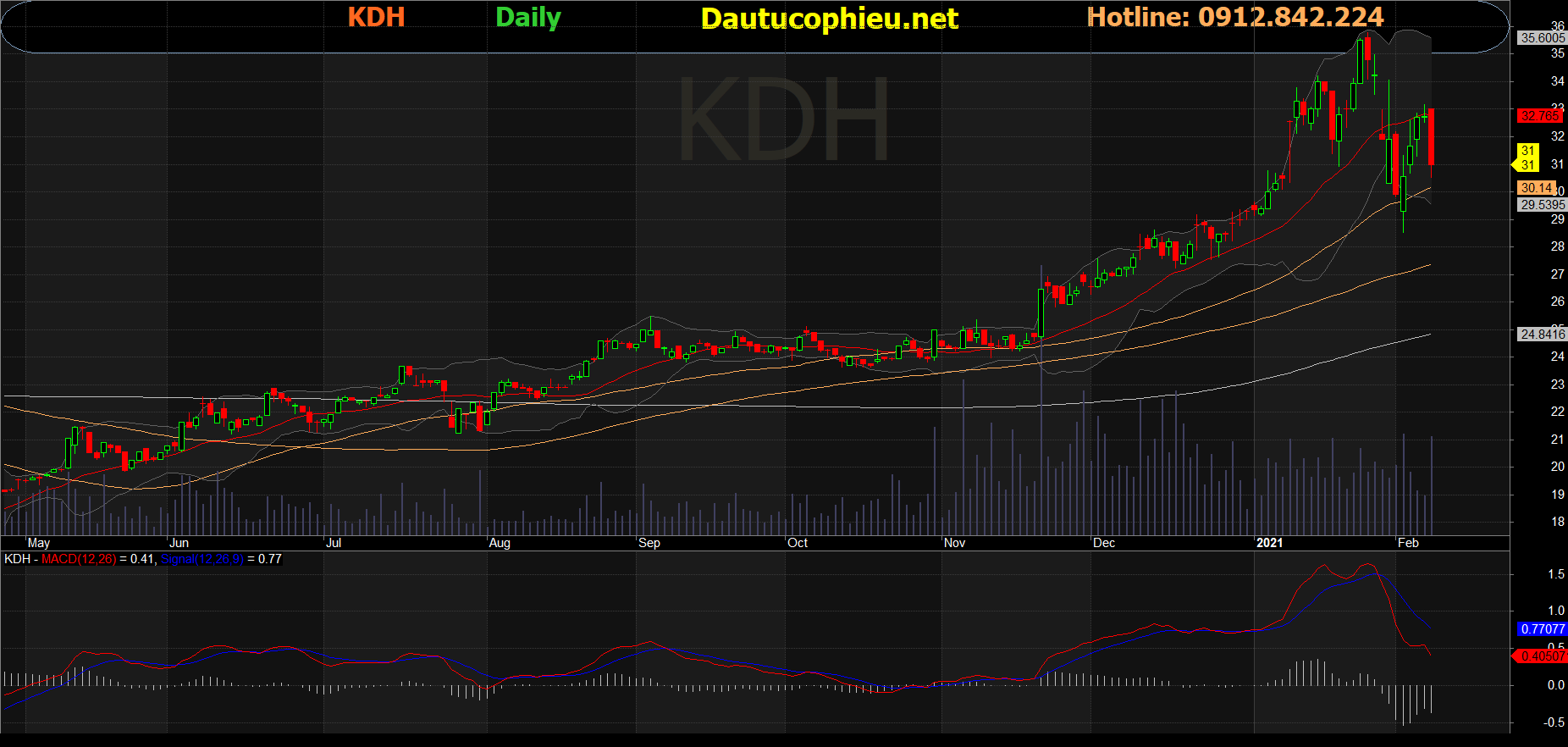
Task: Click the red 0.40507 MACD value label
Action: tap(1542, 656)
